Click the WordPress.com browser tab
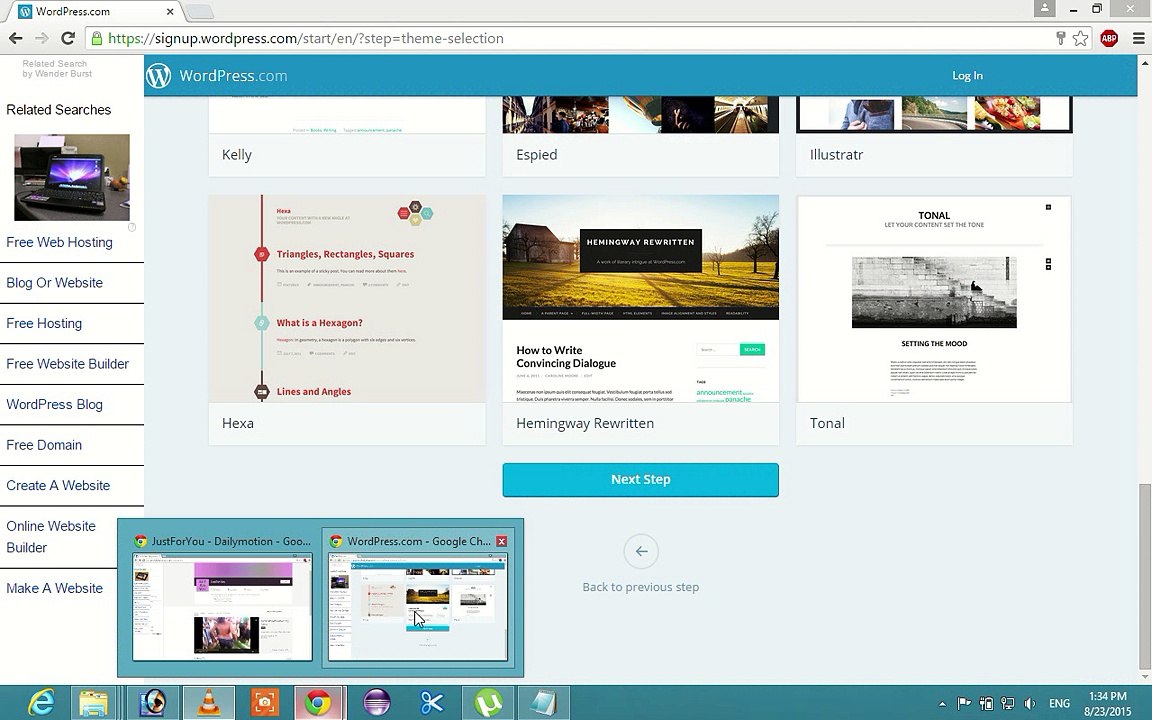1152x720 pixels. point(96,11)
